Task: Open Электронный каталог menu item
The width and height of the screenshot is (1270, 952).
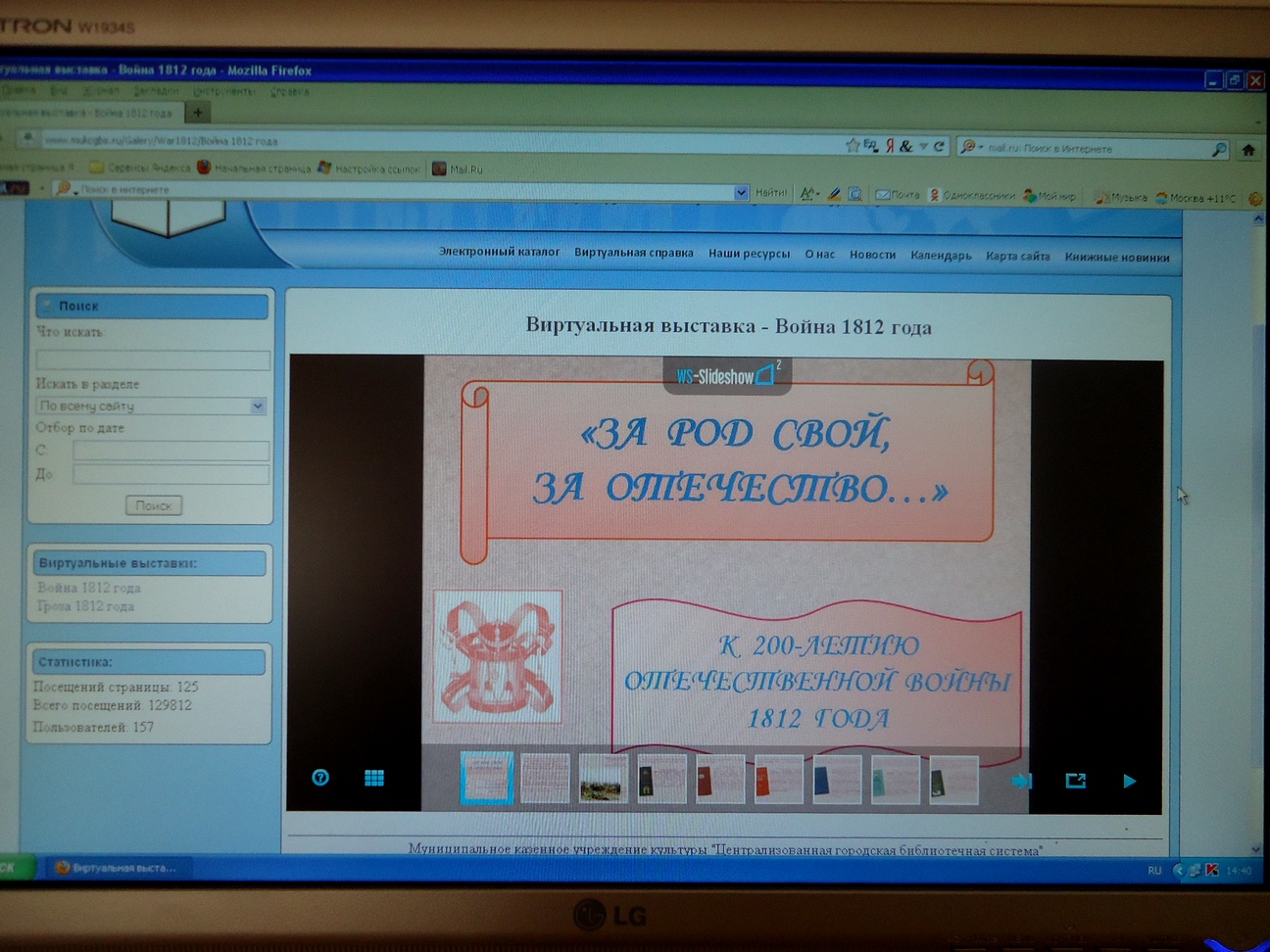Action: pos(499,252)
